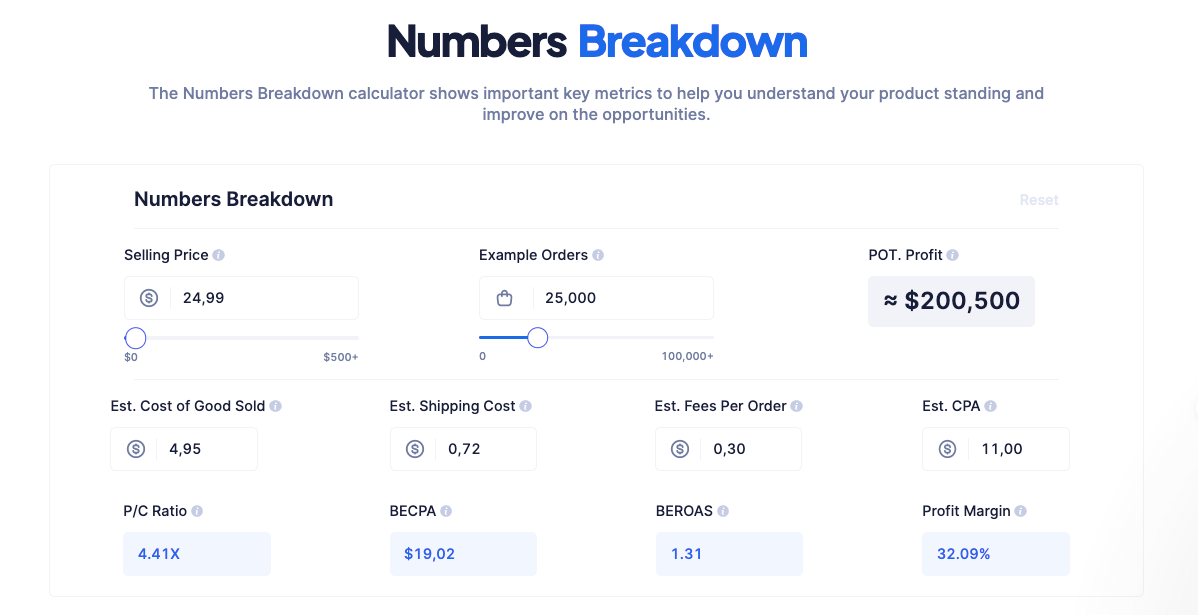Click the shopping bag icon in Example Orders
Screen dimensions: 1198x615
tap(504, 298)
